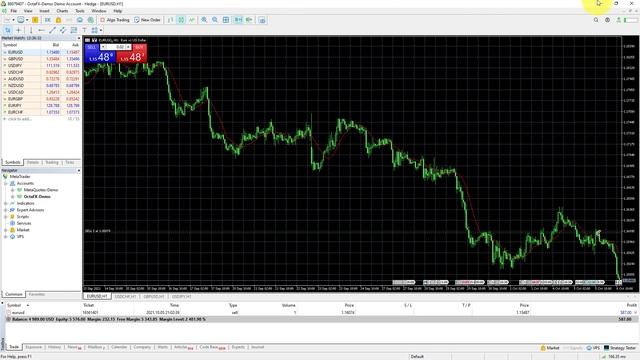Switch to line chart display icon
This screenshot has width=640, height=360.
click(x=192, y=20)
